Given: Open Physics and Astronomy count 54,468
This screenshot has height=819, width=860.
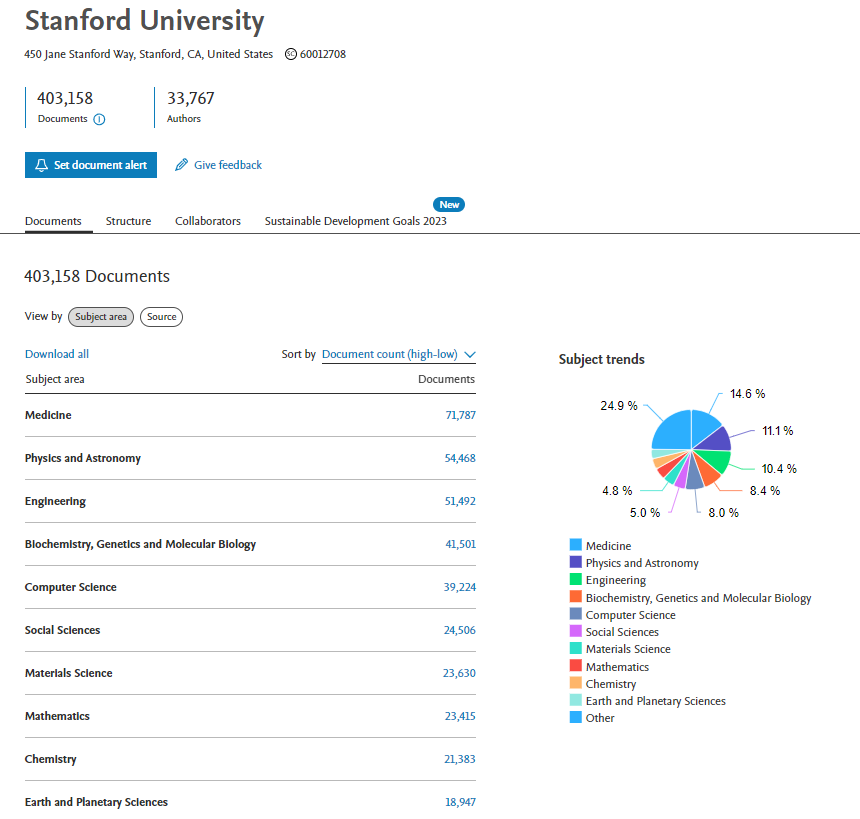Looking at the screenshot, I should pos(460,458).
